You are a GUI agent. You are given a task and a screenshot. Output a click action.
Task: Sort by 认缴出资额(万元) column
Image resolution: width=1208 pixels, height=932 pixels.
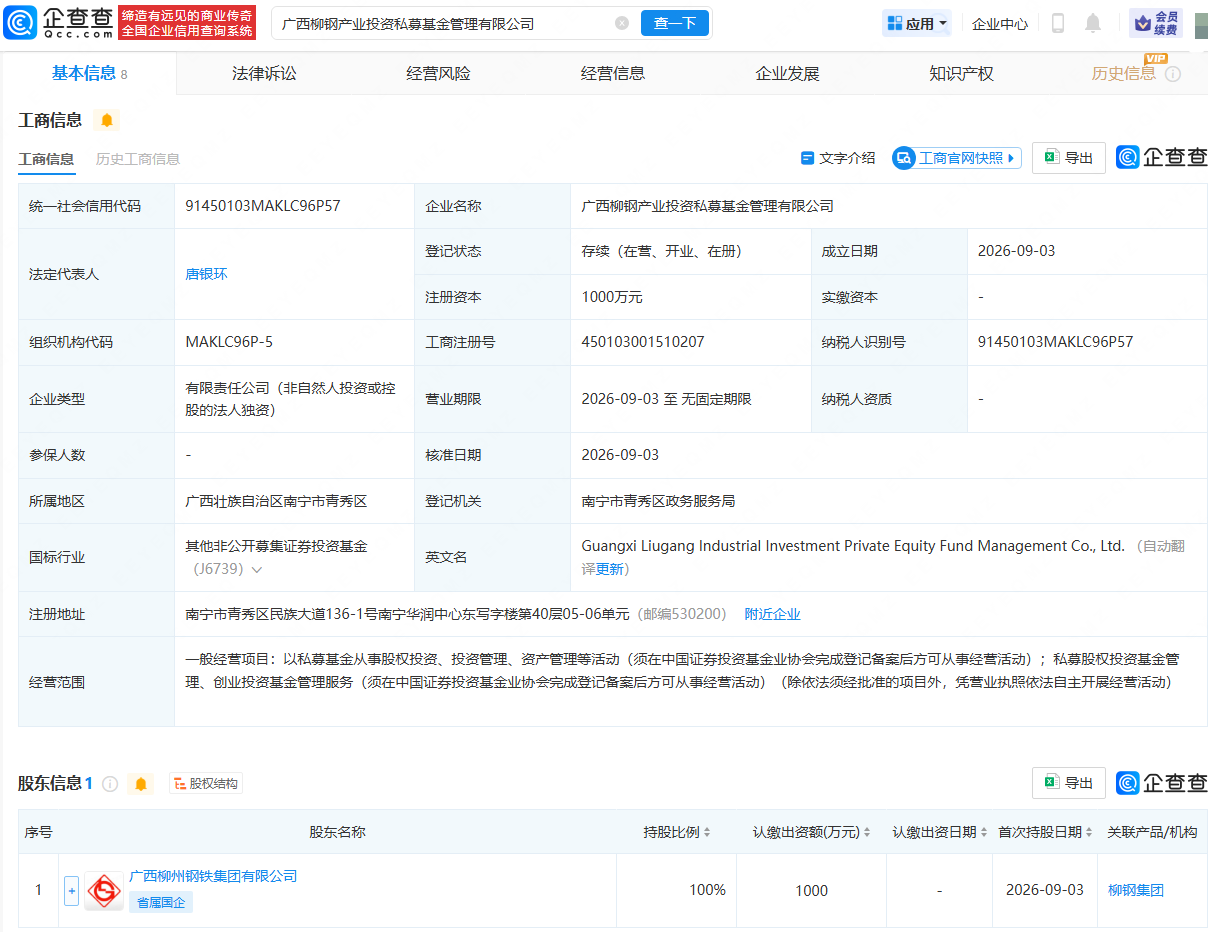pyautogui.click(x=867, y=832)
